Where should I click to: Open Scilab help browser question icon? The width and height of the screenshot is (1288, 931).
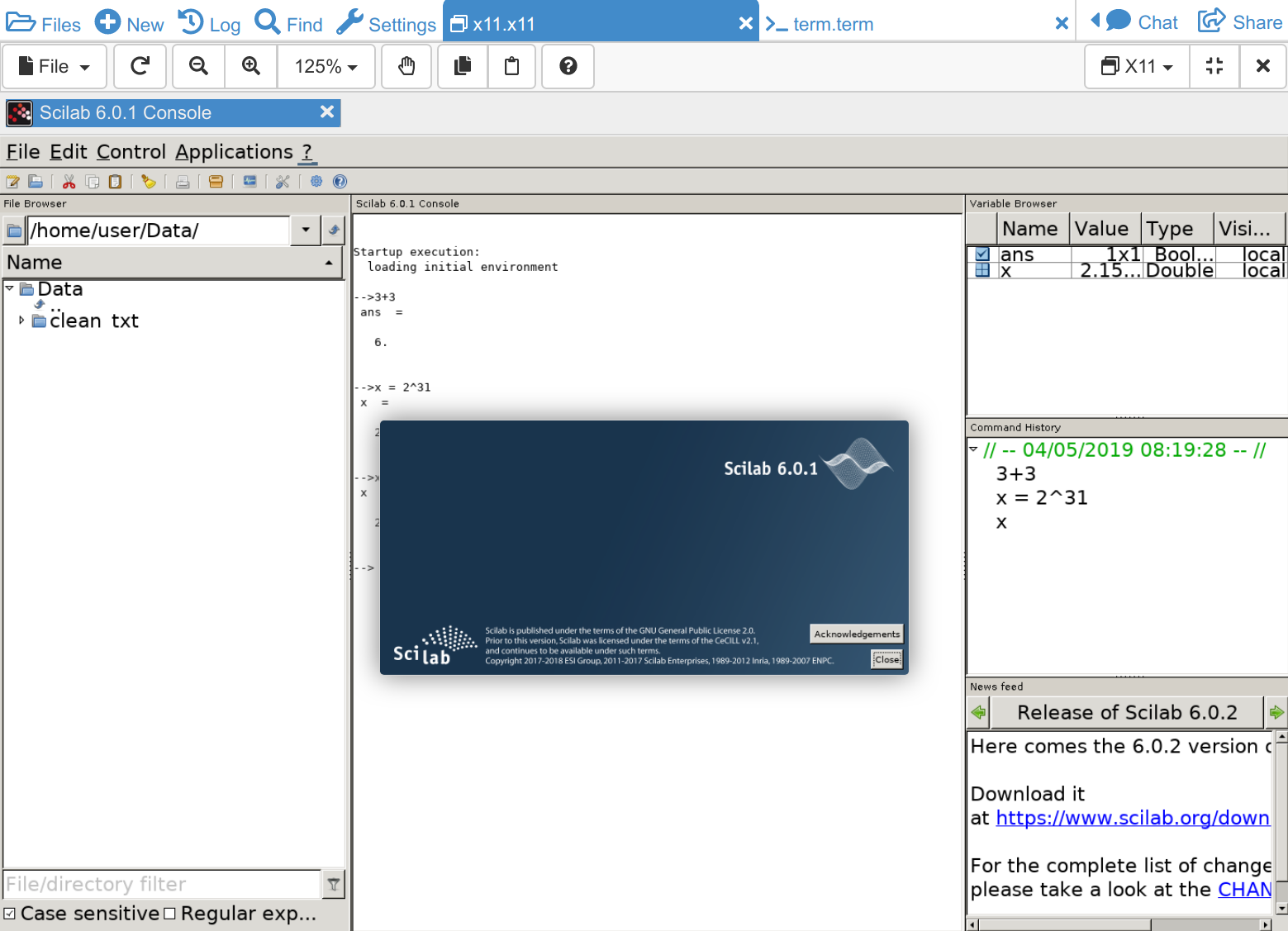pos(340,182)
